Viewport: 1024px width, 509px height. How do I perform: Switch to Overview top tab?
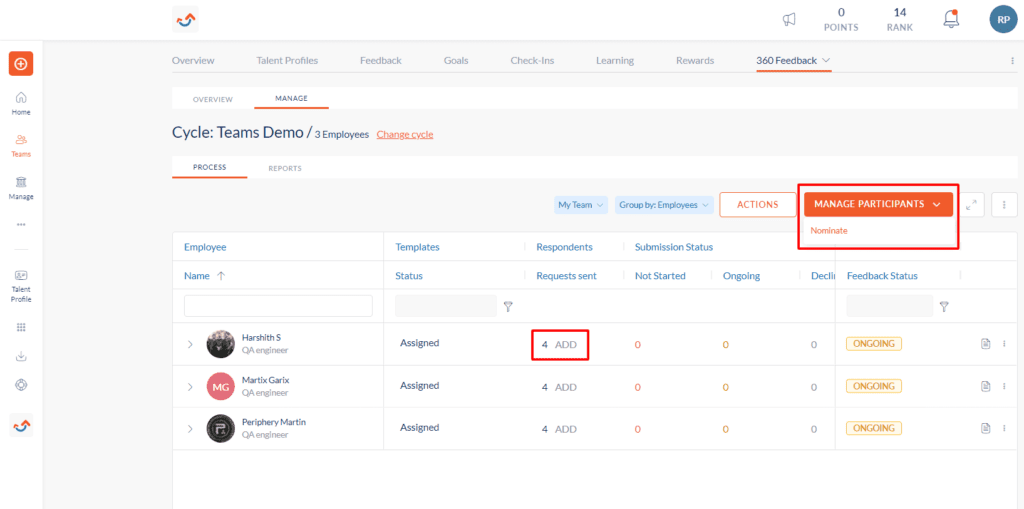193,60
